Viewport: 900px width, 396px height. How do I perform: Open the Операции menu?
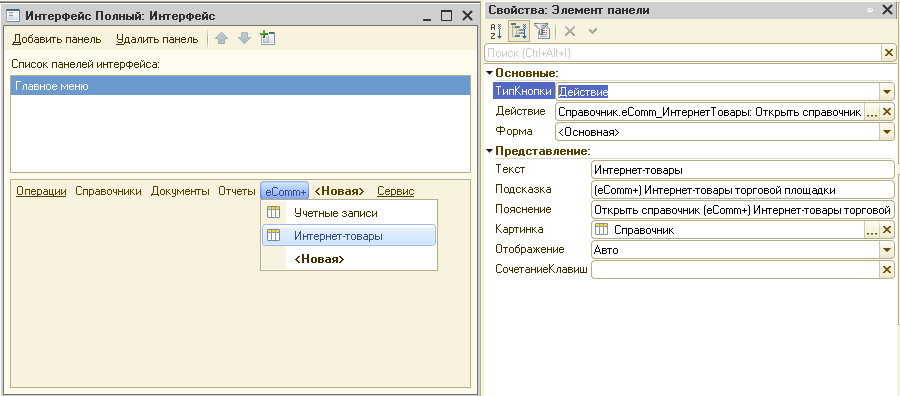click(x=41, y=191)
